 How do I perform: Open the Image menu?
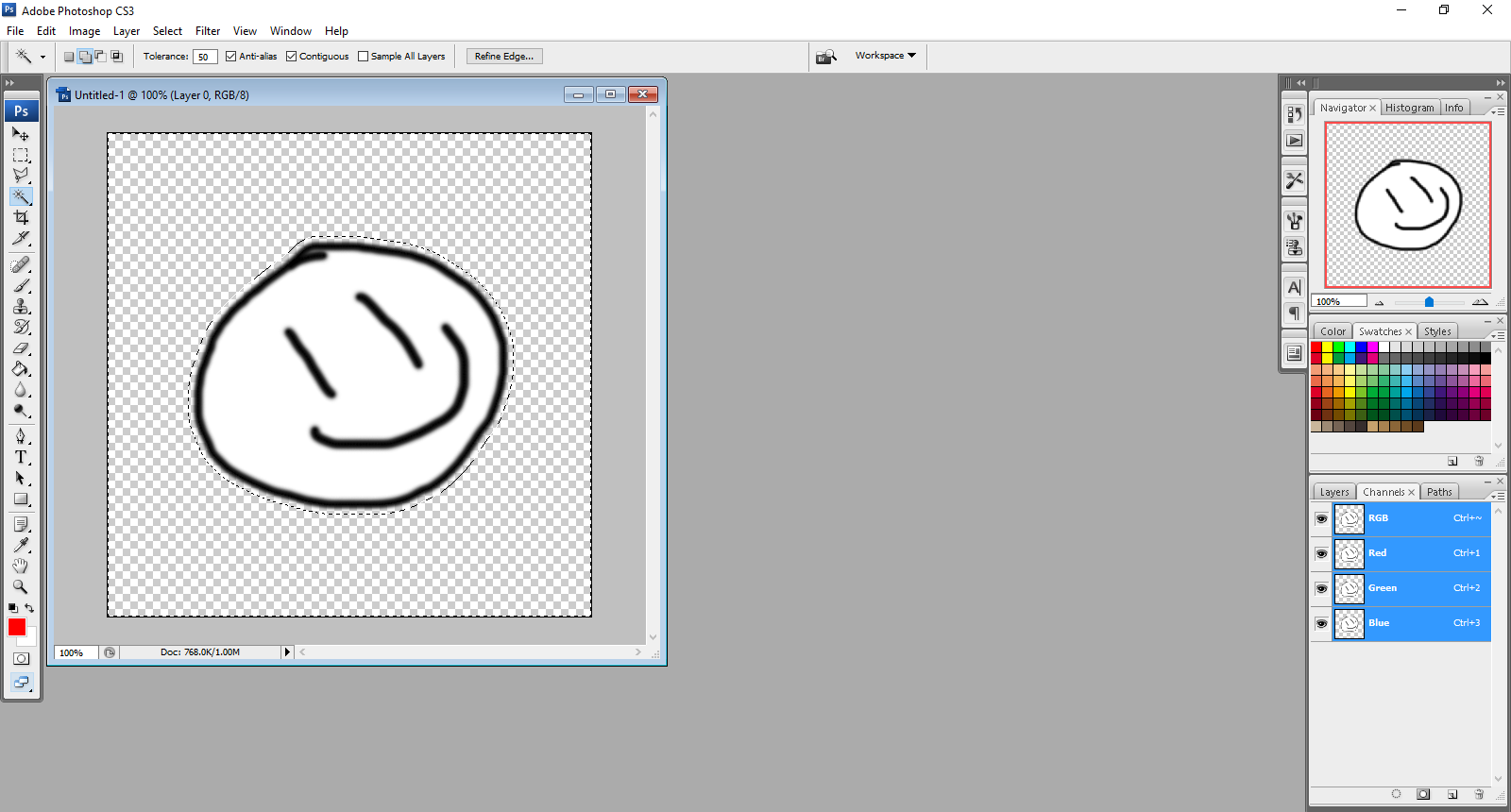tap(84, 31)
